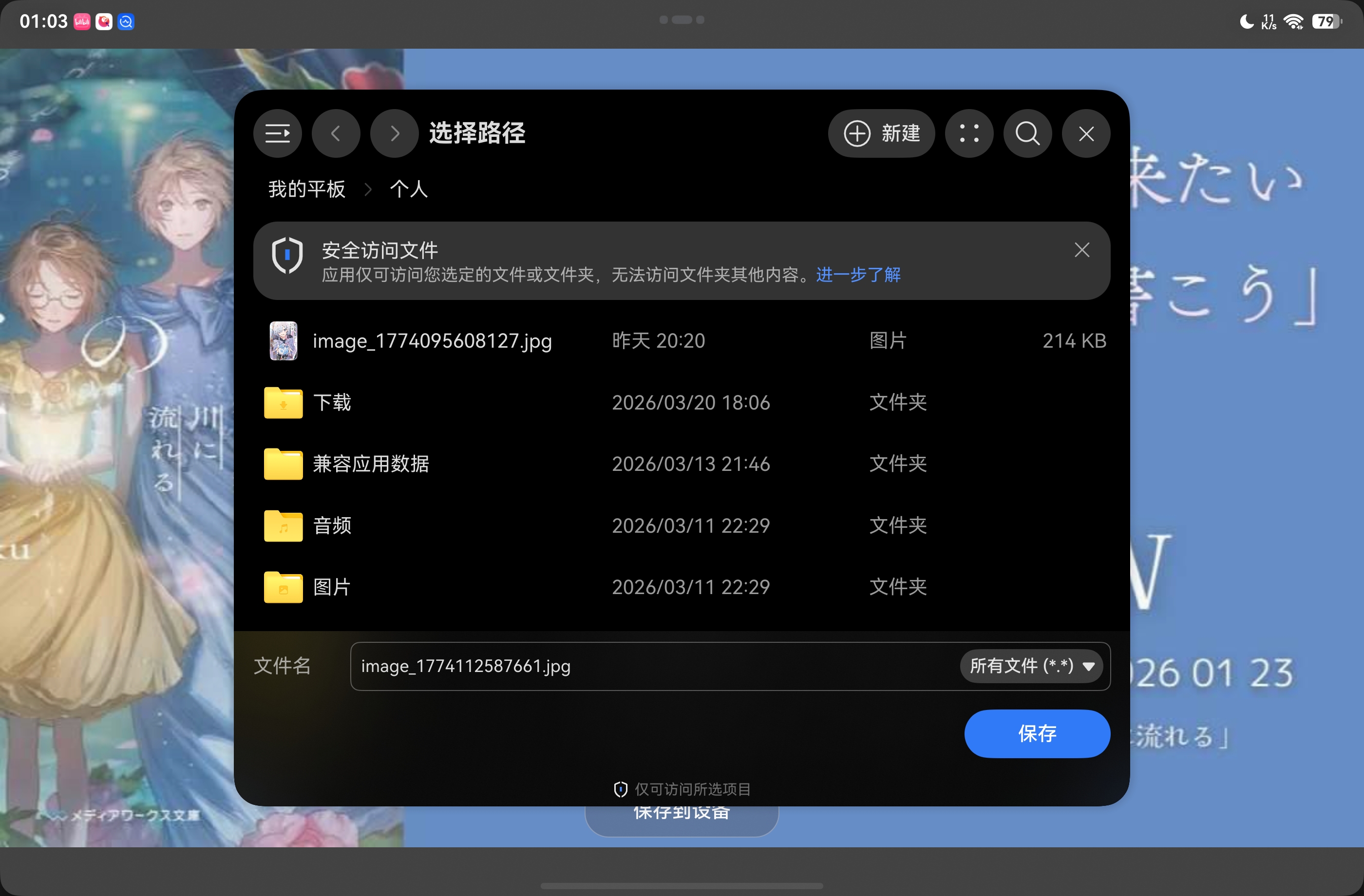Open the 进一步了解 link
This screenshot has width=1364, height=896.
[x=858, y=275]
